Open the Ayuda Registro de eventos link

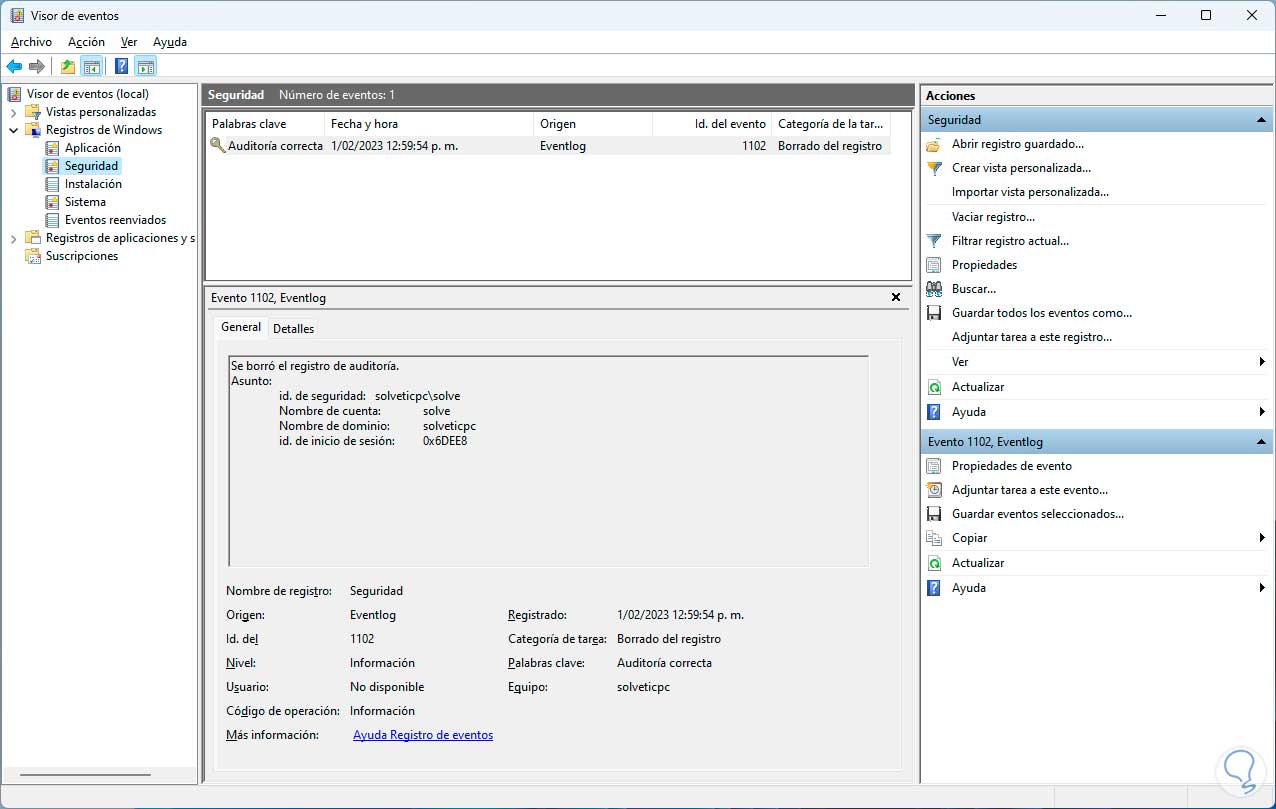tap(422, 735)
